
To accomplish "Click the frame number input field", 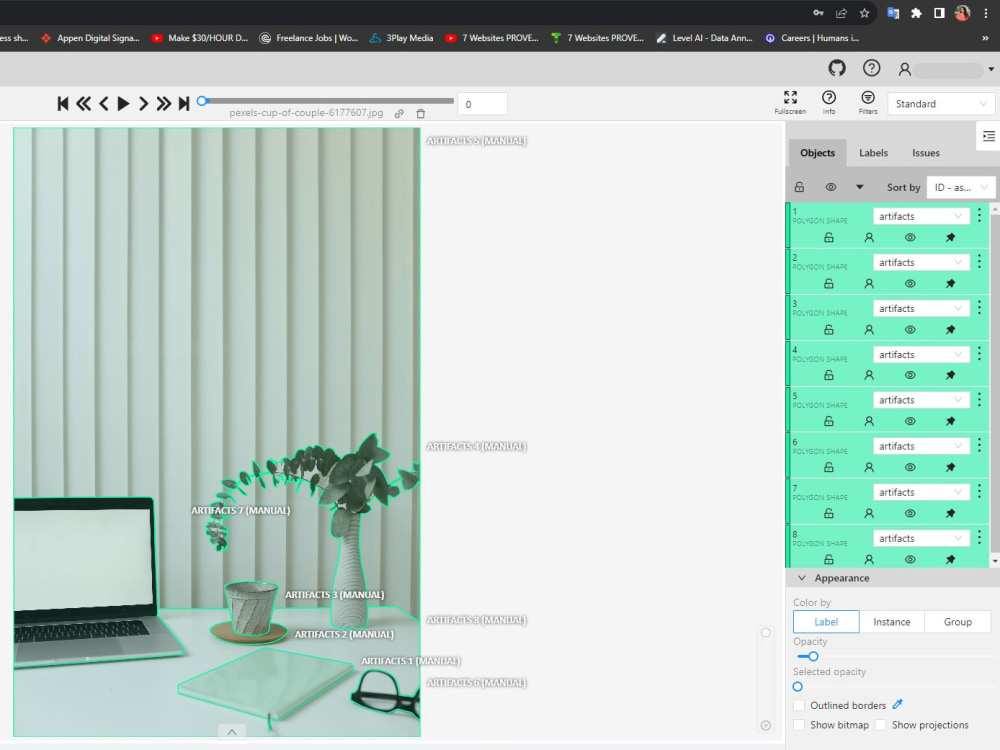I will [x=482, y=104].
